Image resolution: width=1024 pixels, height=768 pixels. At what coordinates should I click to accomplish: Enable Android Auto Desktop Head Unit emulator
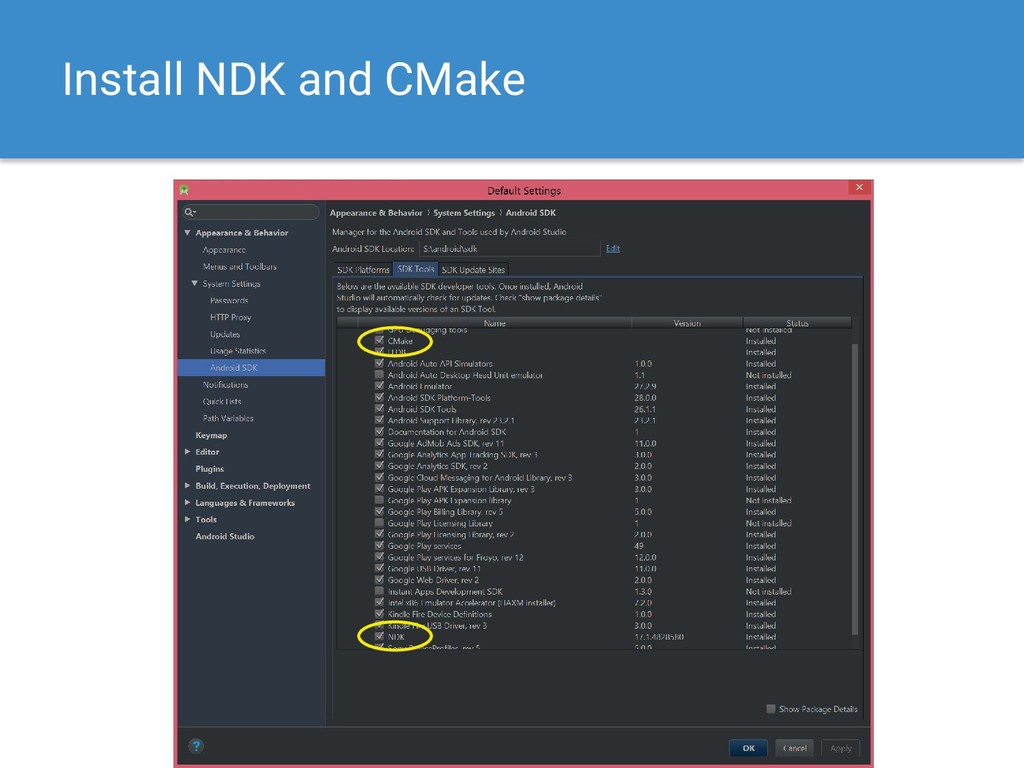pos(379,375)
